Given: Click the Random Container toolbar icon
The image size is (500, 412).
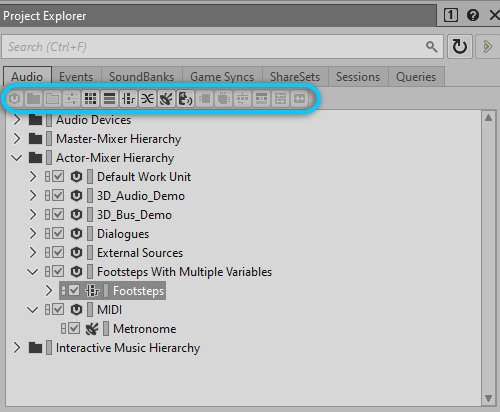Looking at the screenshot, I should tap(91, 99).
